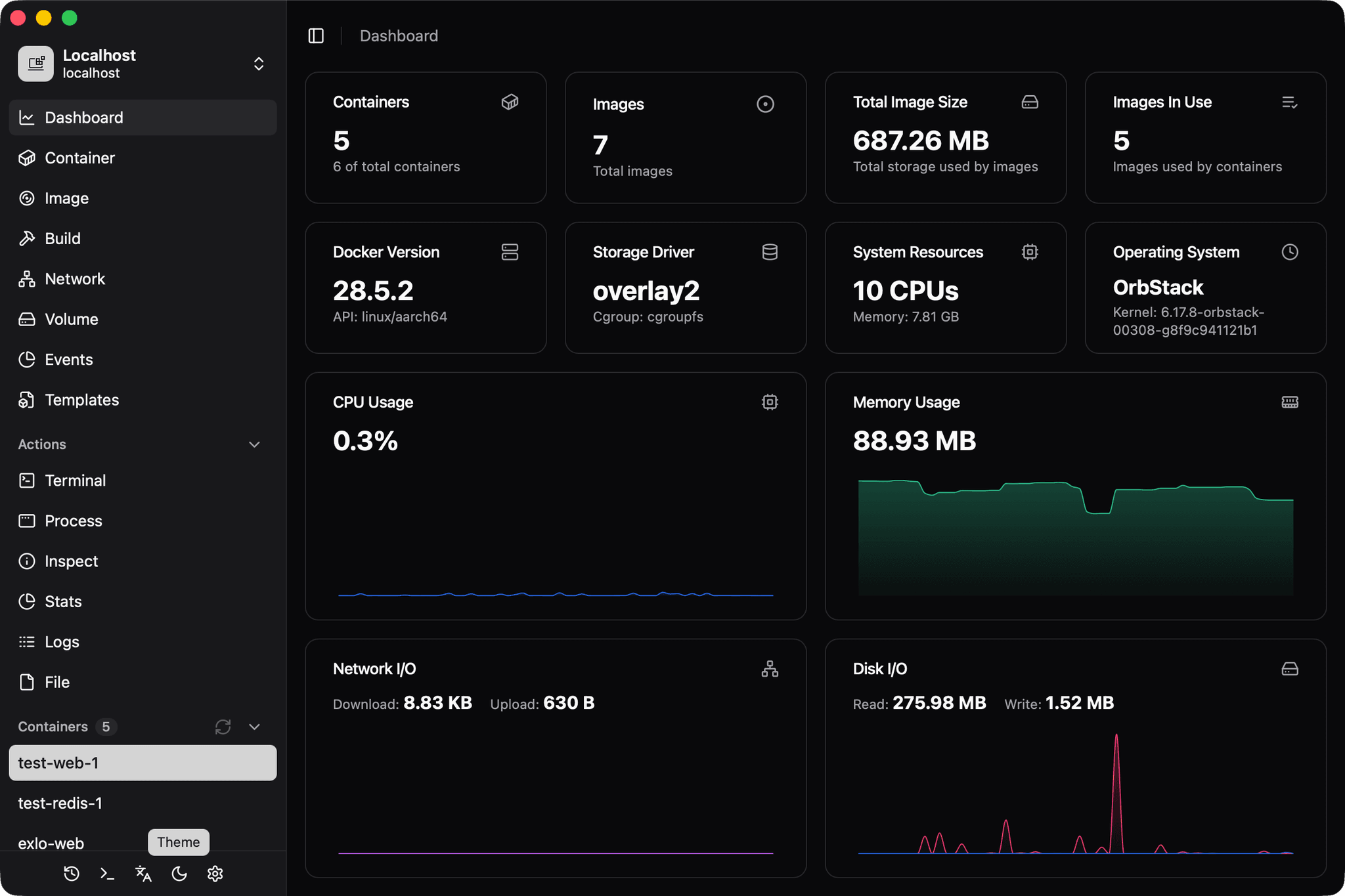View Docker Events
This screenshot has width=1345, height=896.
[68, 360]
